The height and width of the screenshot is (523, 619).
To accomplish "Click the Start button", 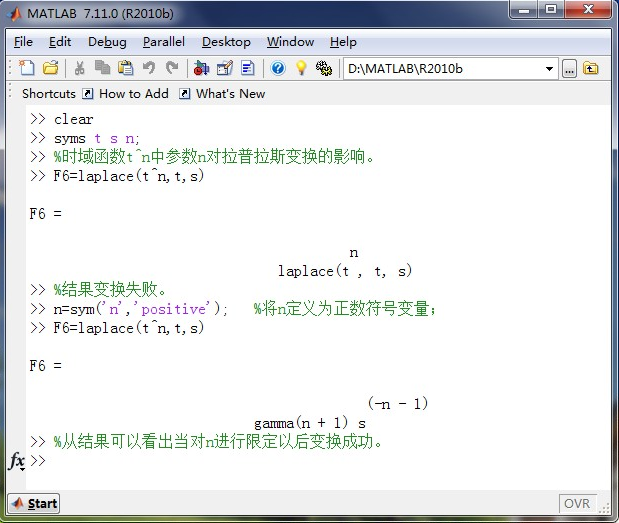I will pyautogui.click(x=34, y=503).
